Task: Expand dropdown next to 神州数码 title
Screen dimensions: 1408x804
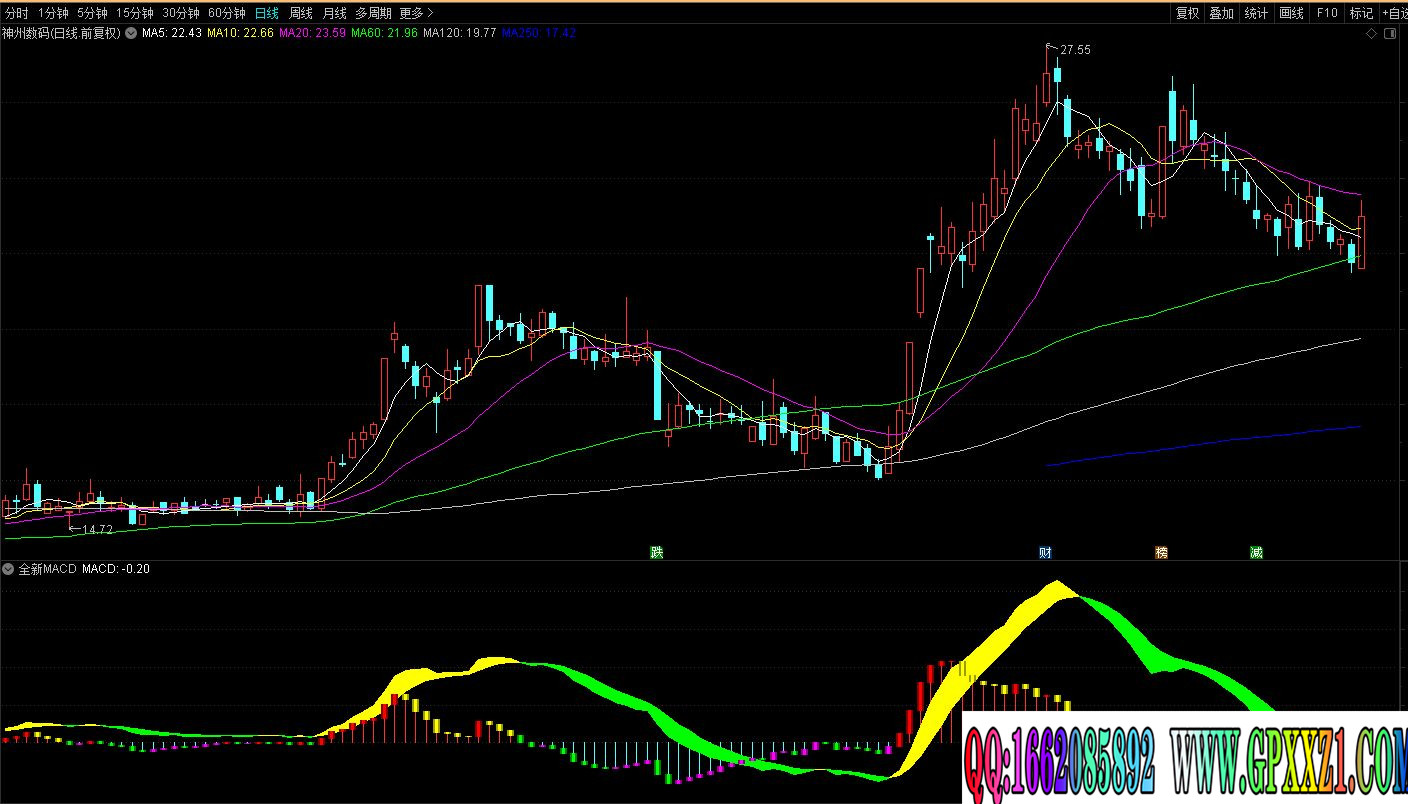Action: tap(131, 33)
